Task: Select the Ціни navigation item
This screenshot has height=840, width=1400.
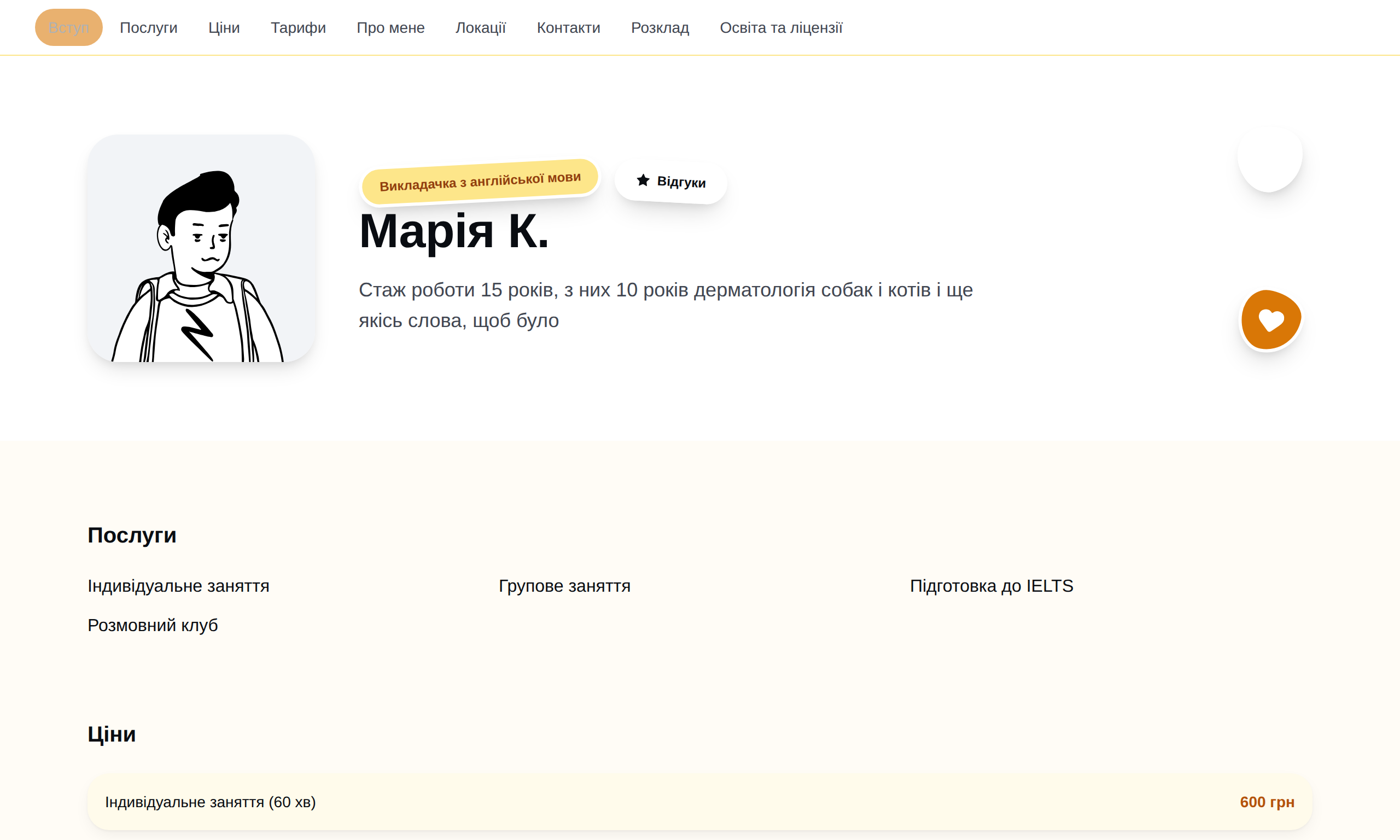Action: tap(224, 28)
